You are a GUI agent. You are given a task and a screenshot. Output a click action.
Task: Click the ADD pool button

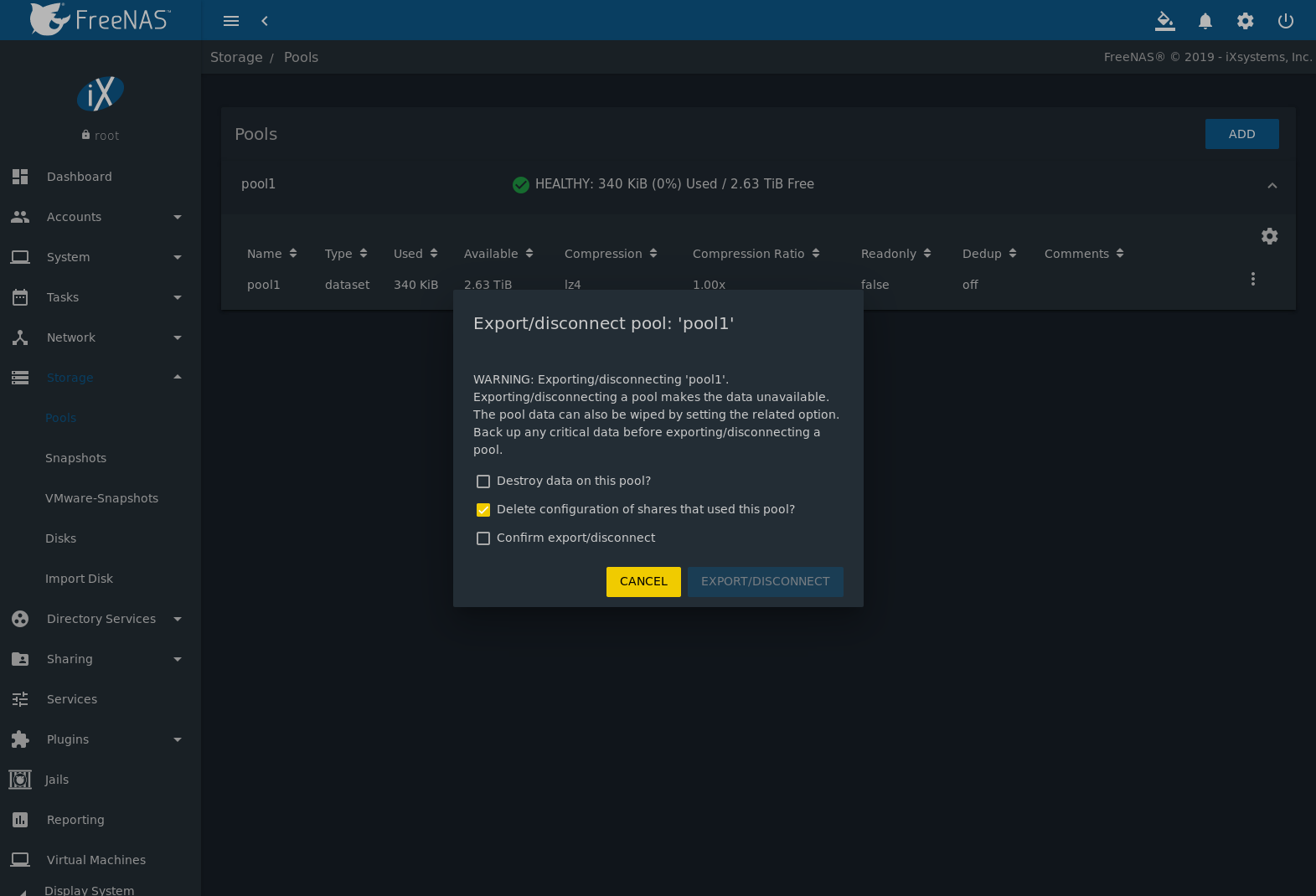pos(1242,134)
